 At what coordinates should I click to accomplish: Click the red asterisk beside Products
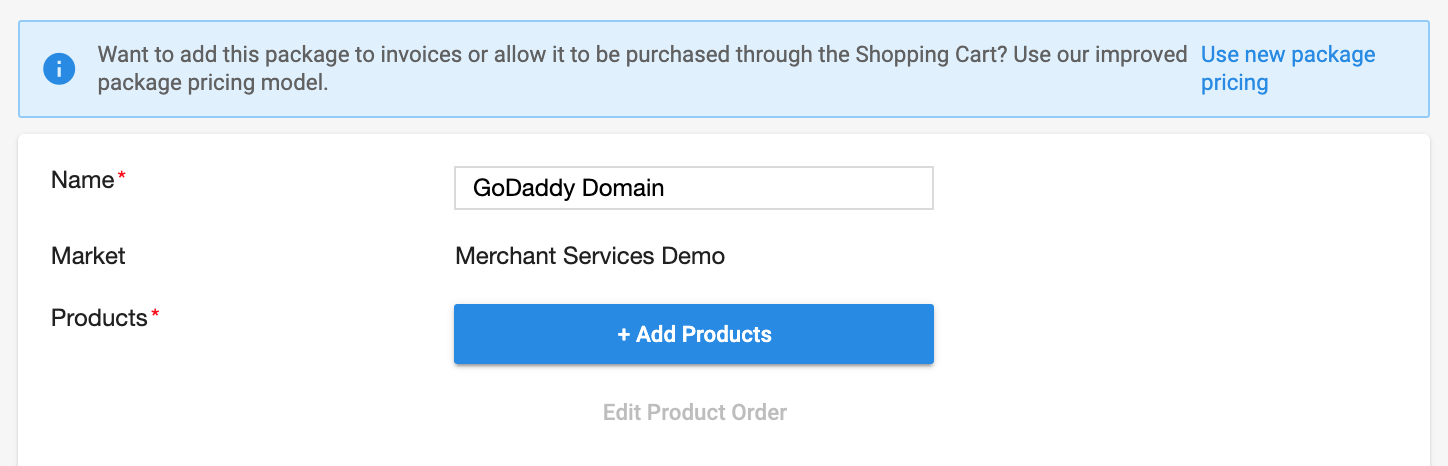point(155,315)
